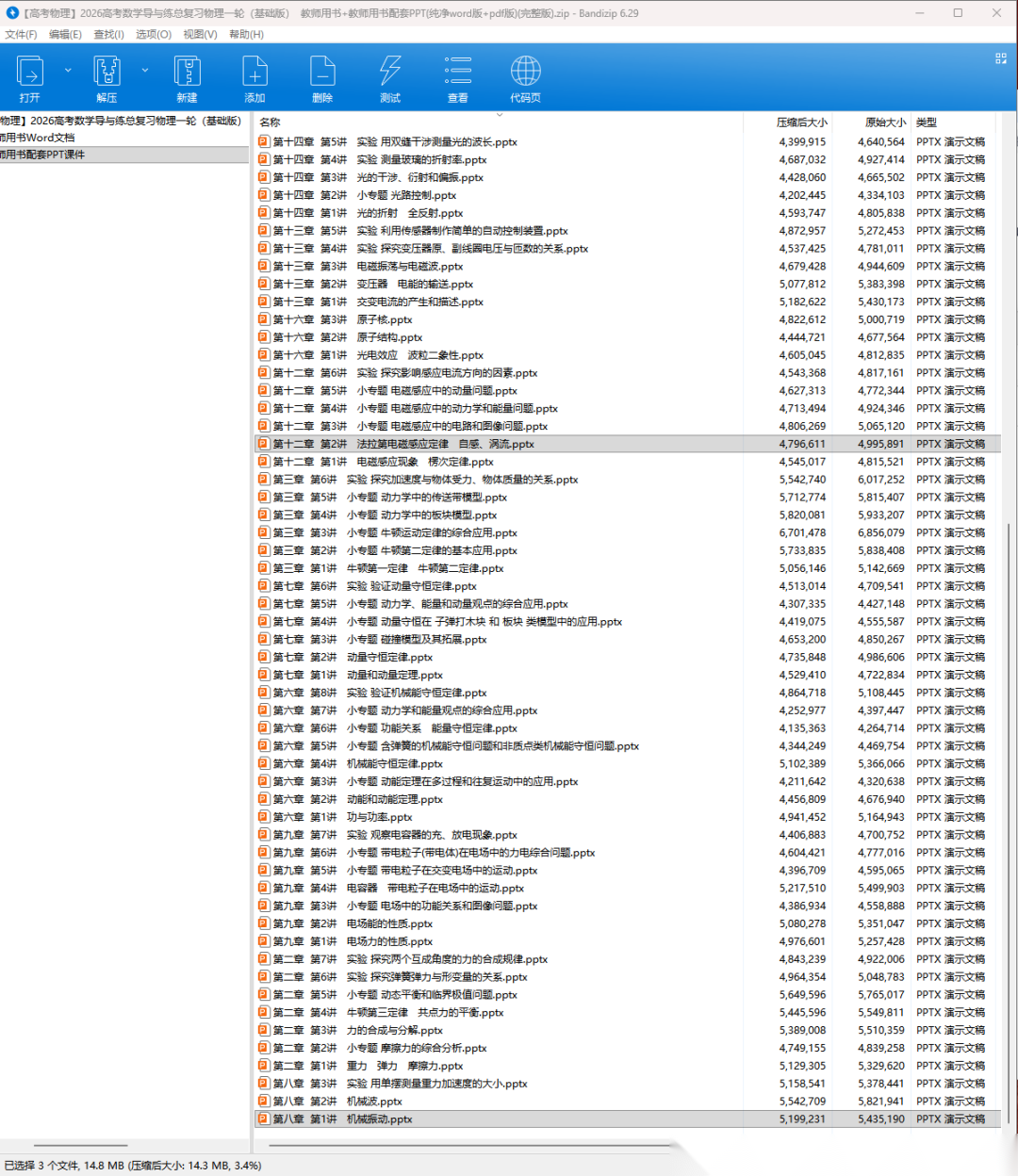Click the grid icon at toolbar's right edge
The image size is (1018, 1176).
pos(1000,58)
